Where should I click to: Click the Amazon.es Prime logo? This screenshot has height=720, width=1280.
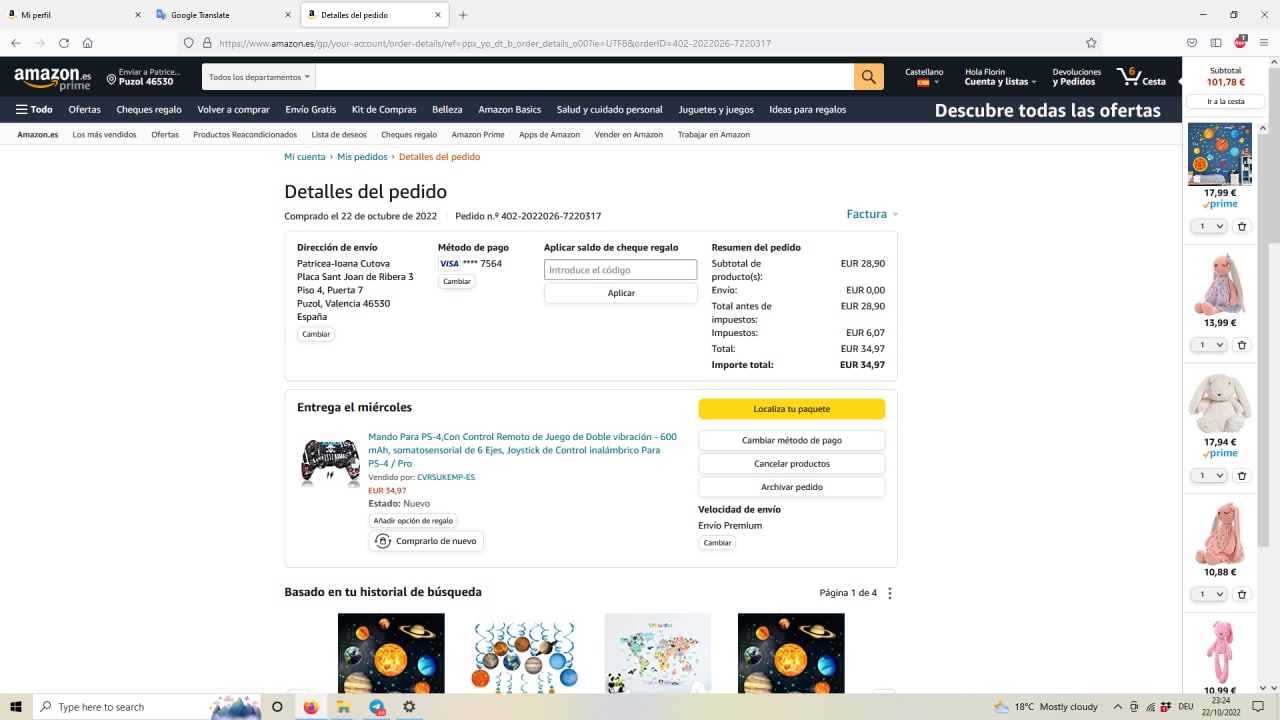pyautogui.click(x=53, y=78)
